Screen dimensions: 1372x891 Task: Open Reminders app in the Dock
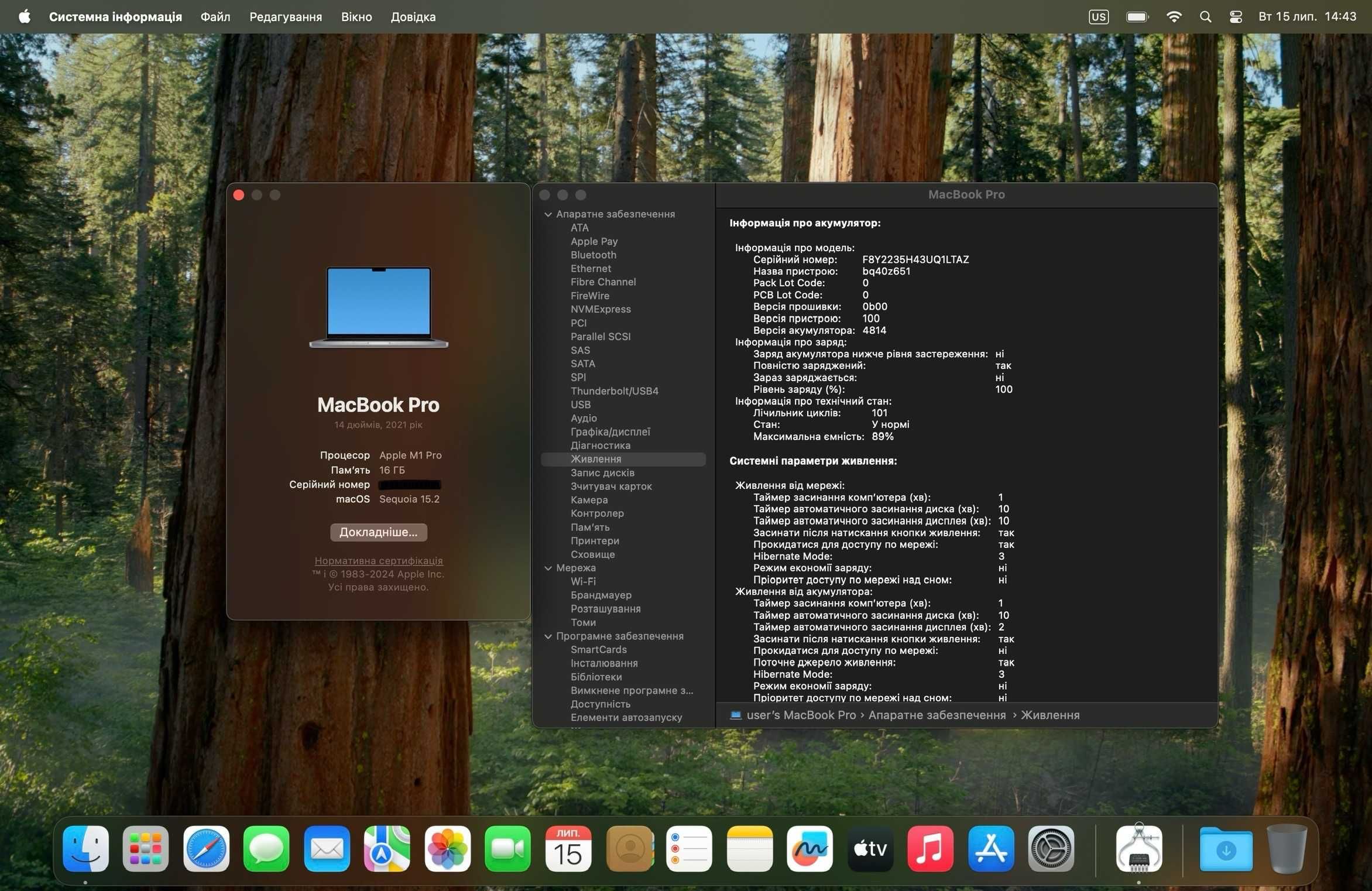click(x=689, y=848)
